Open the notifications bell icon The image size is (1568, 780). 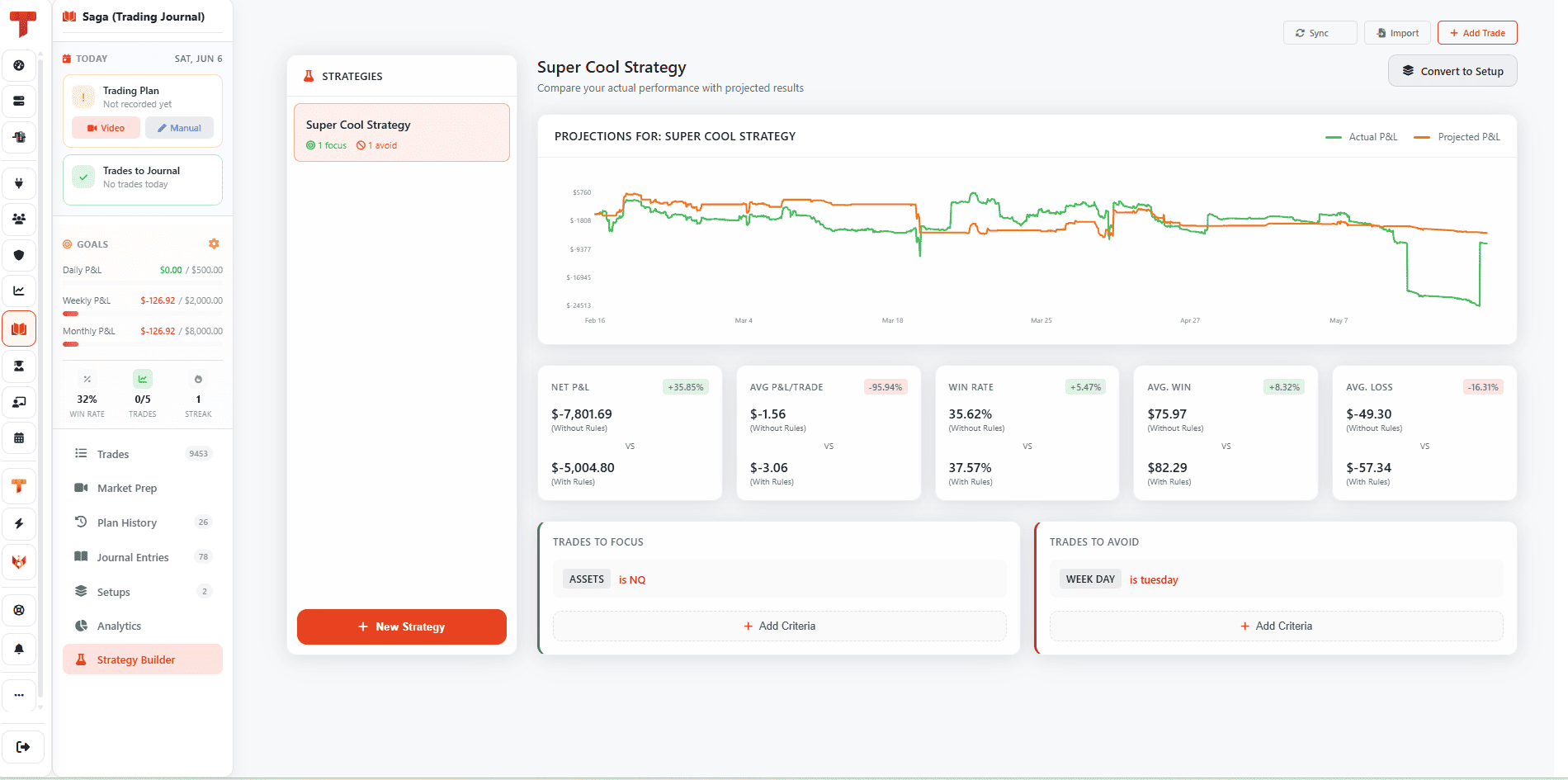[x=19, y=649]
